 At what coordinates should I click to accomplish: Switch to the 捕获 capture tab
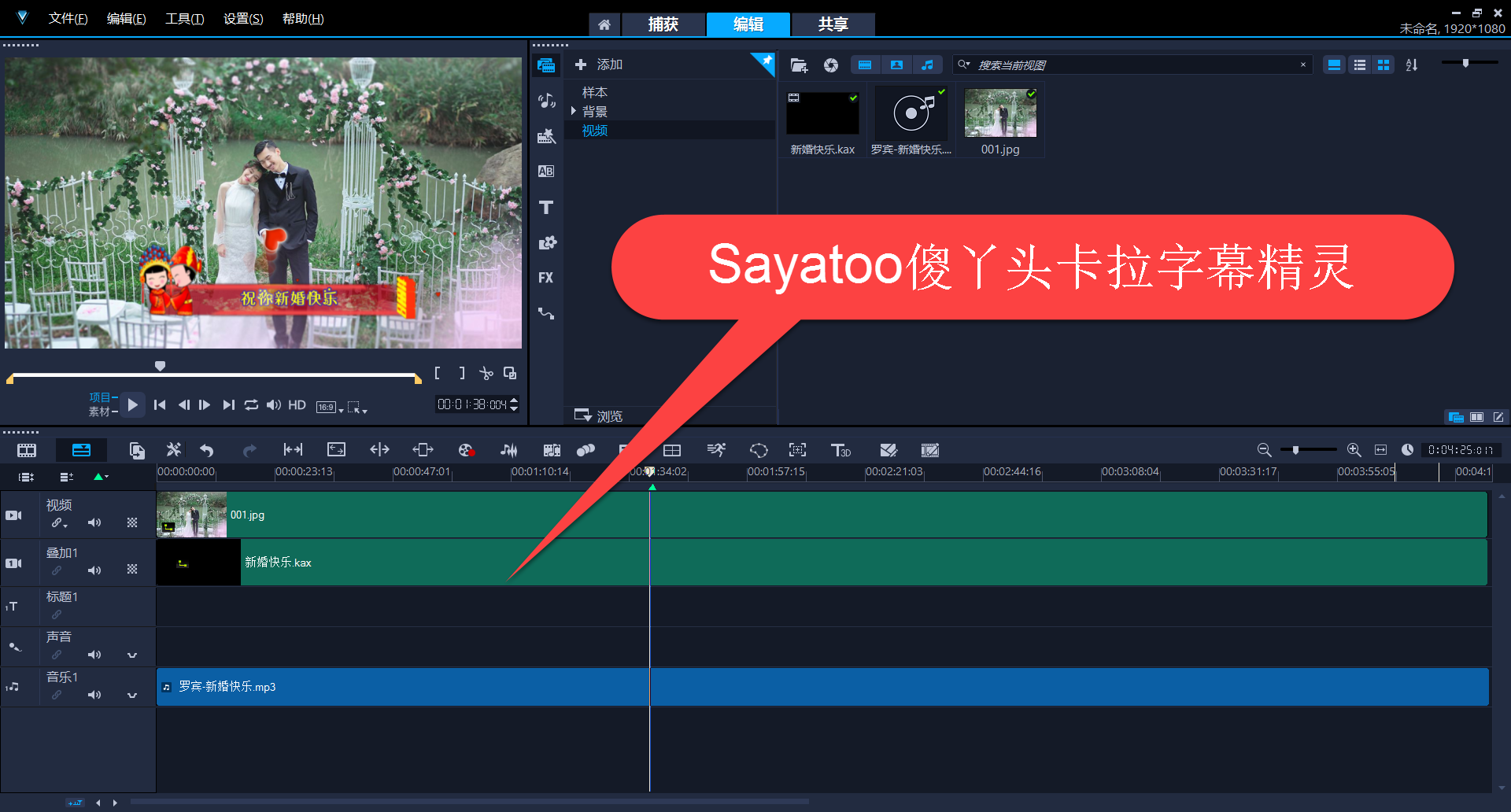point(663,24)
